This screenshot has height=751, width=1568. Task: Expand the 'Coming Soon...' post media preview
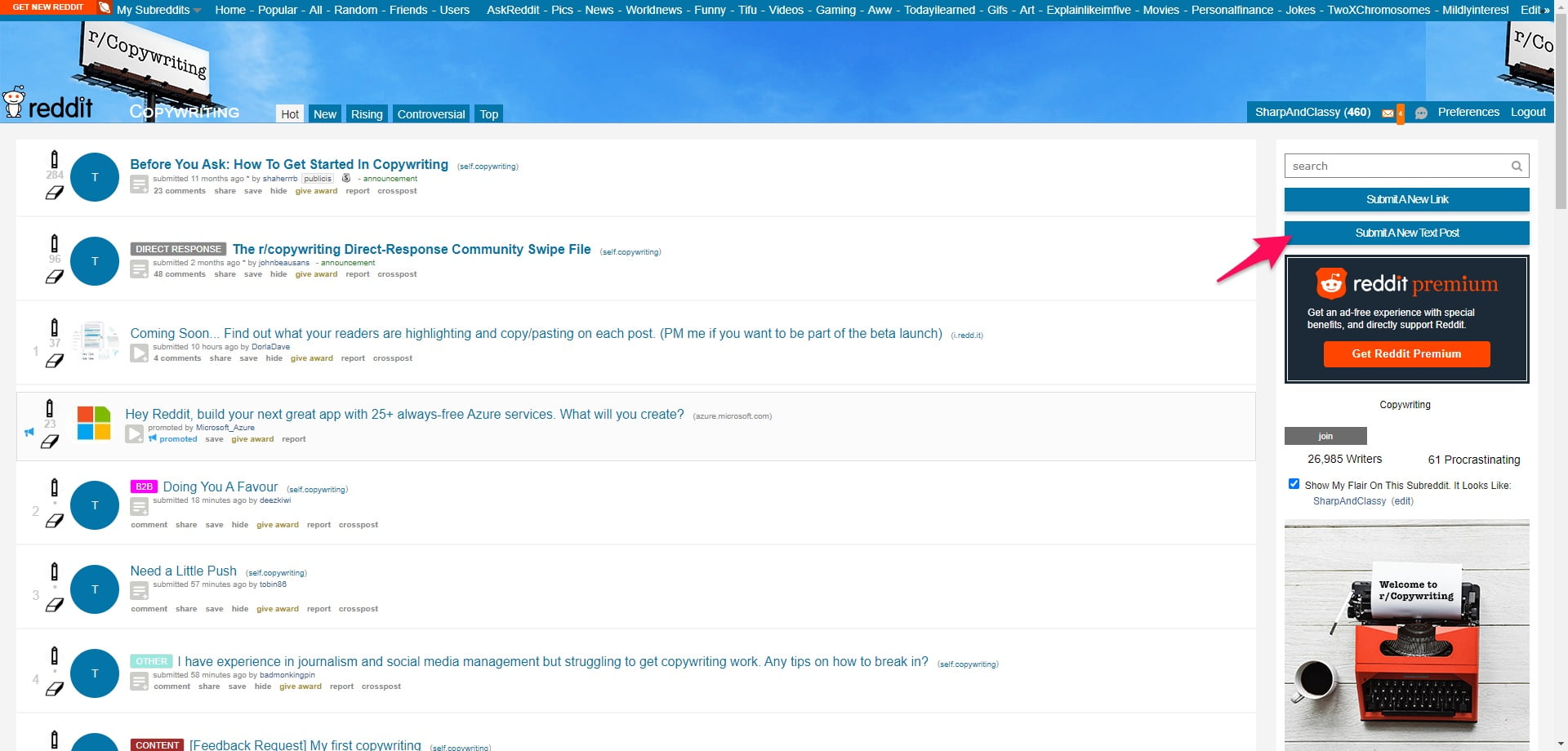point(140,353)
